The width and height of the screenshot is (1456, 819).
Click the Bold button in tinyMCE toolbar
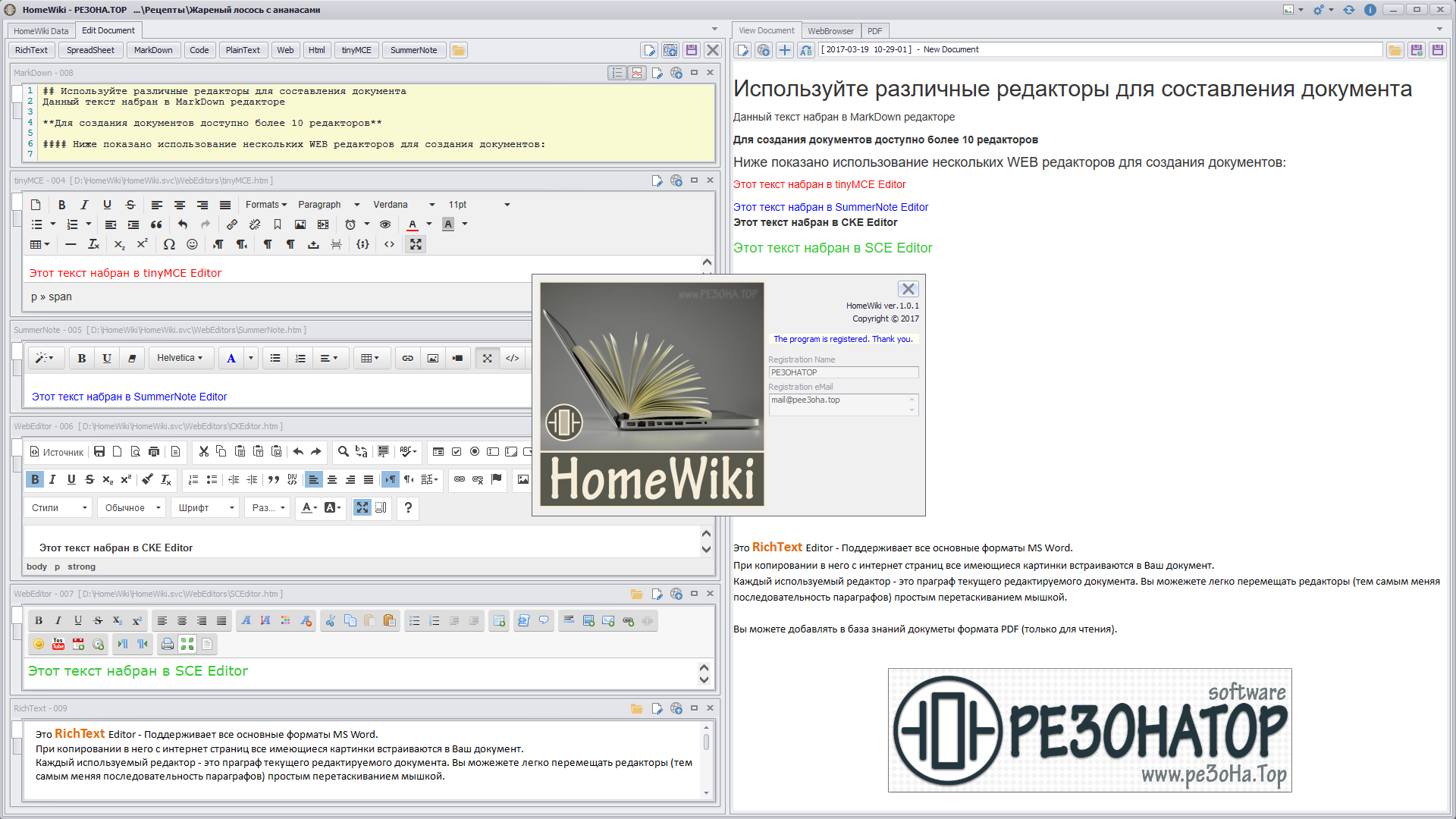62,205
